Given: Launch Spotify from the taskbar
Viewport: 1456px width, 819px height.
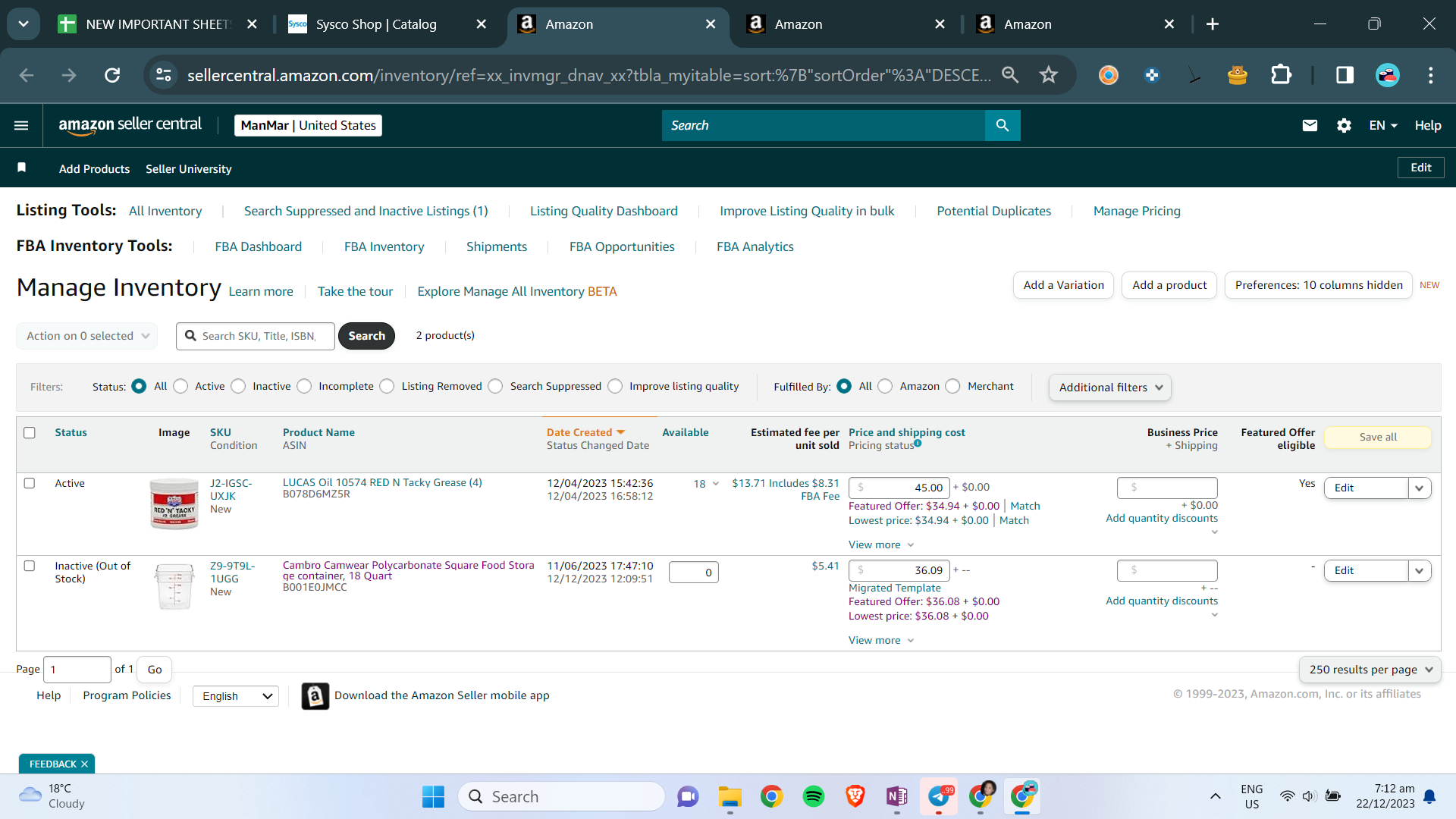Looking at the screenshot, I should tap(814, 796).
